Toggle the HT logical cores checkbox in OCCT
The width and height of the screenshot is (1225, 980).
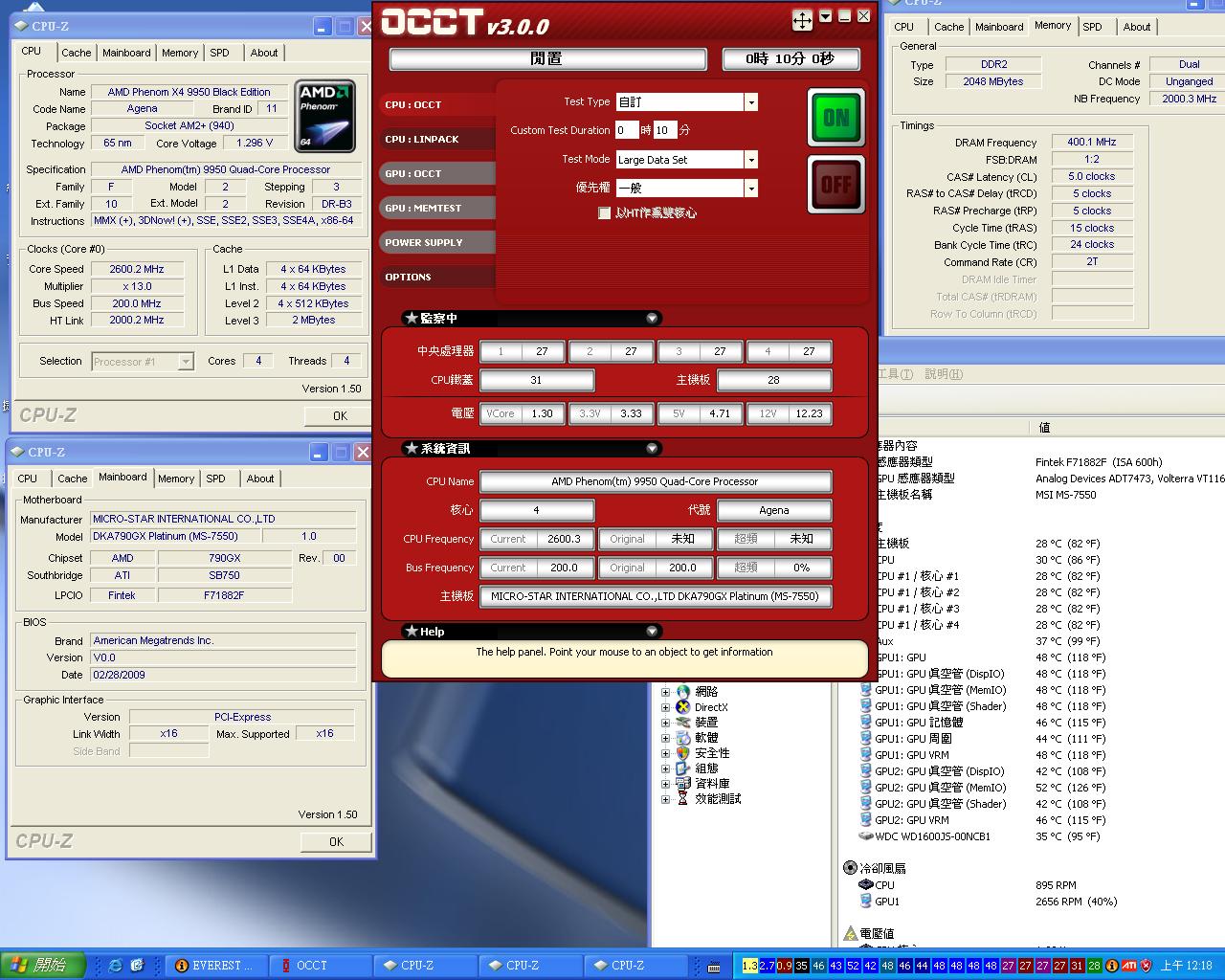pyautogui.click(x=604, y=213)
